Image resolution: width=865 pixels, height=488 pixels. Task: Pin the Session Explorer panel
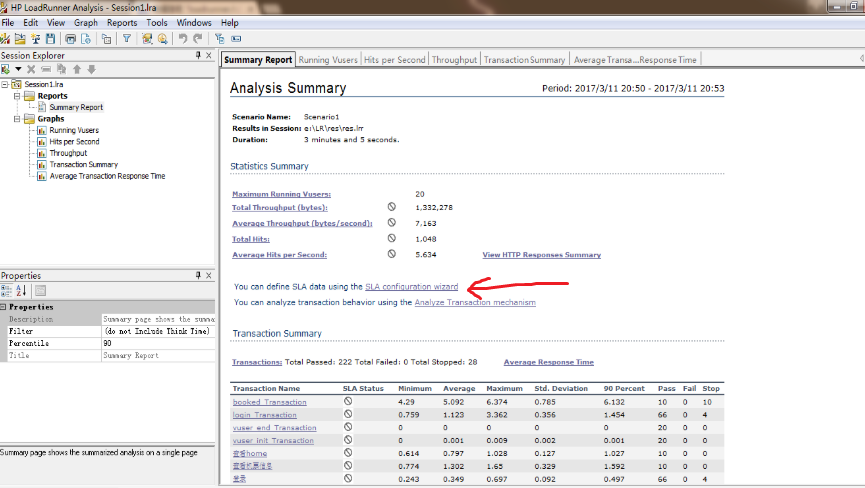click(198, 55)
